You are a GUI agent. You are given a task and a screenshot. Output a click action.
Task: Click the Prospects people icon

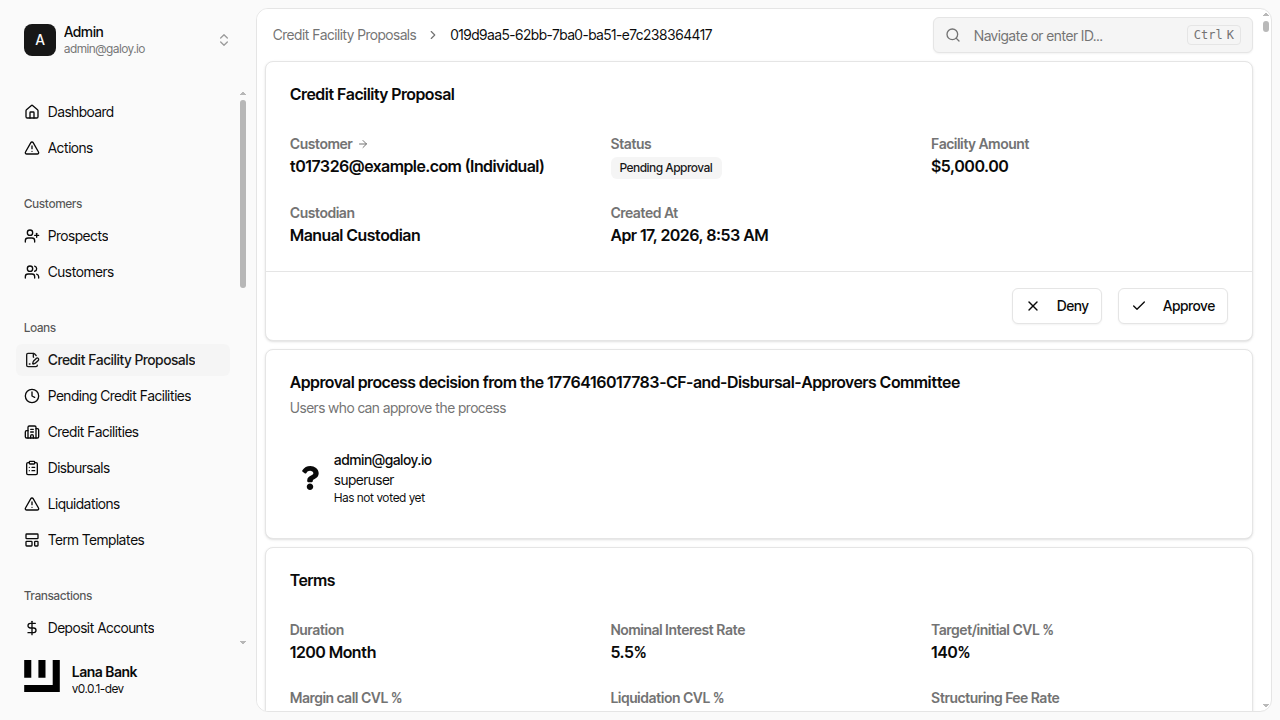point(31,235)
